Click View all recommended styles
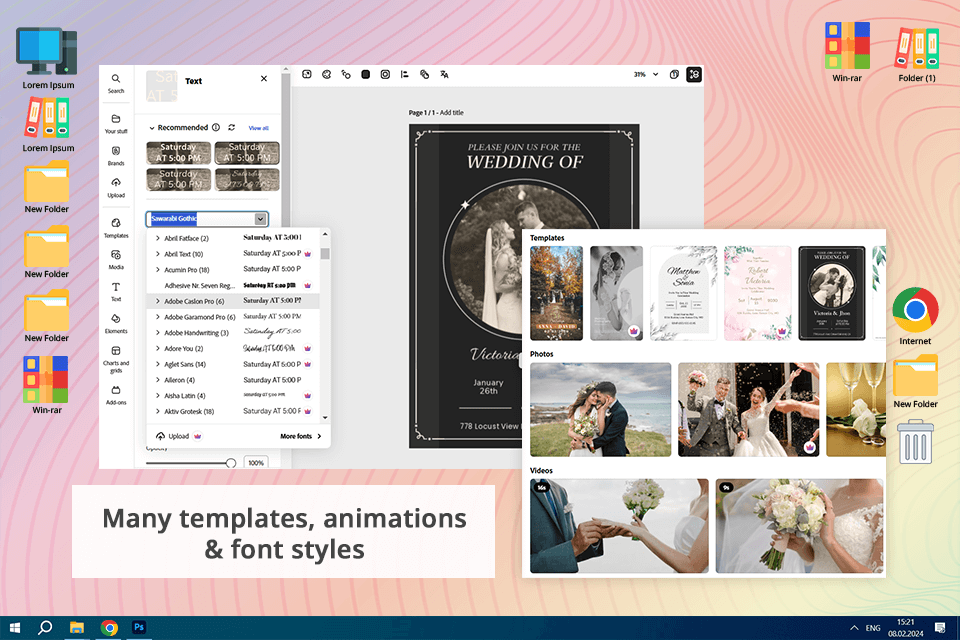960x640 pixels. pyautogui.click(x=258, y=128)
